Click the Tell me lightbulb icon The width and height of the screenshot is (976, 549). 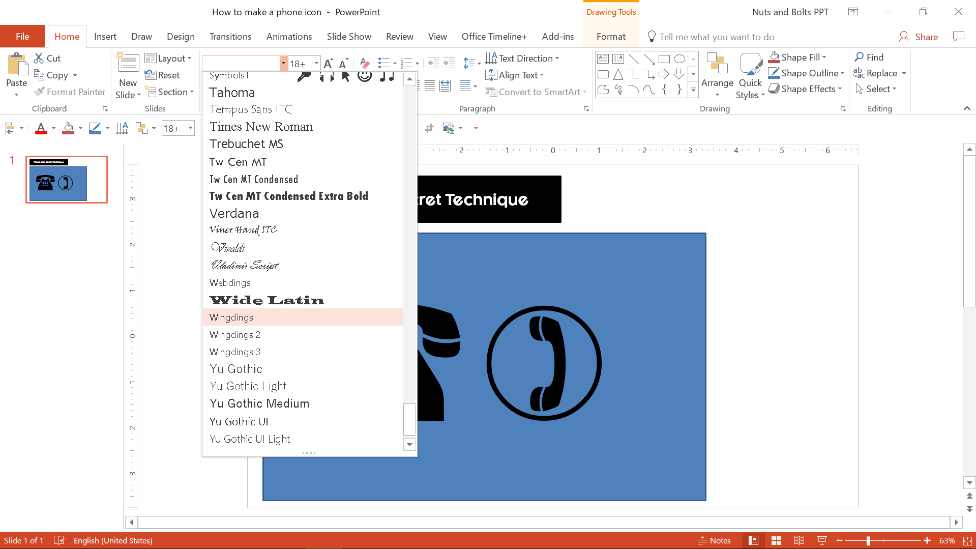652,37
